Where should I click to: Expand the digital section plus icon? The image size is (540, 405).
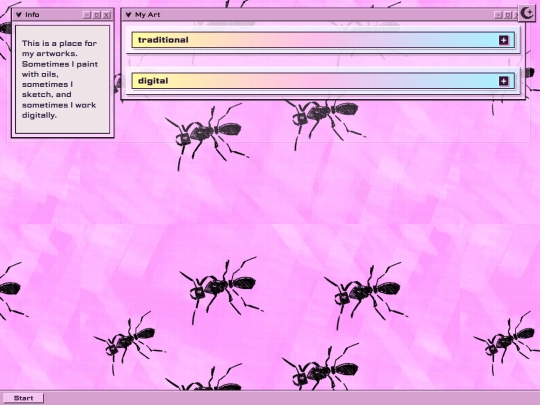503,81
